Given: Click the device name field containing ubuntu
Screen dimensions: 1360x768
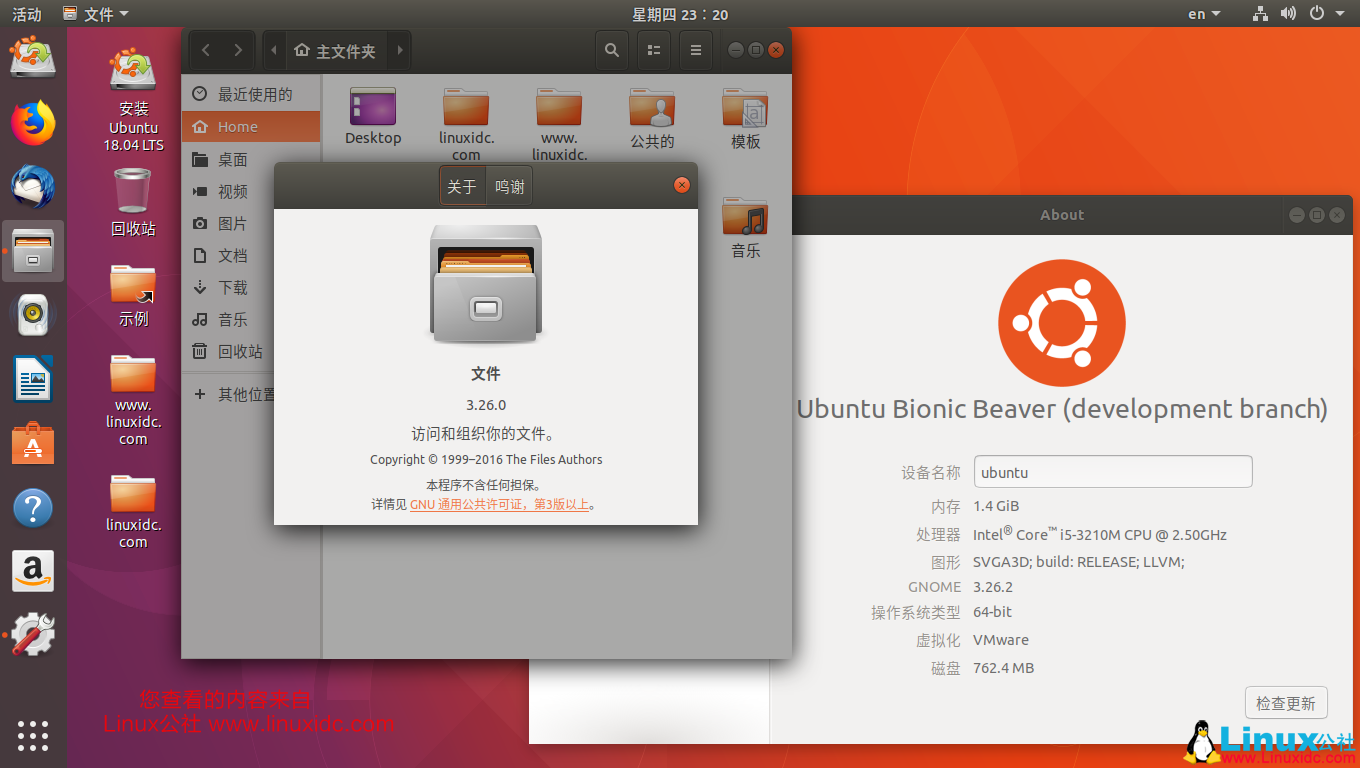Looking at the screenshot, I should [x=1113, y=472].
